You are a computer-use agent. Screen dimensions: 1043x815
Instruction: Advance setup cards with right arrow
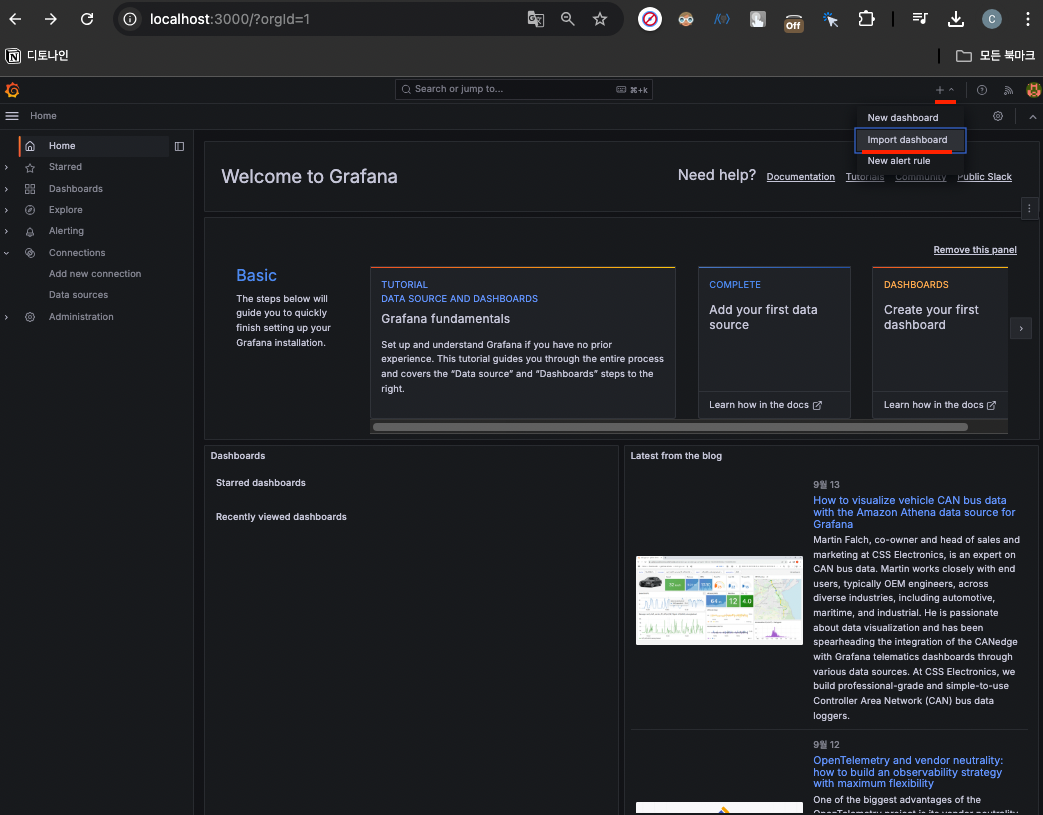1021,328
